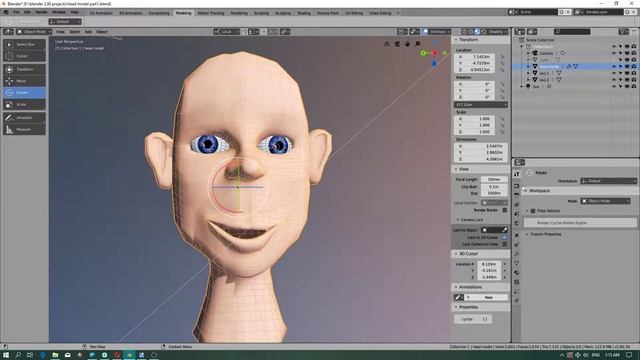Switch to UV Editing workspace tab

click(x=354, y=13)
